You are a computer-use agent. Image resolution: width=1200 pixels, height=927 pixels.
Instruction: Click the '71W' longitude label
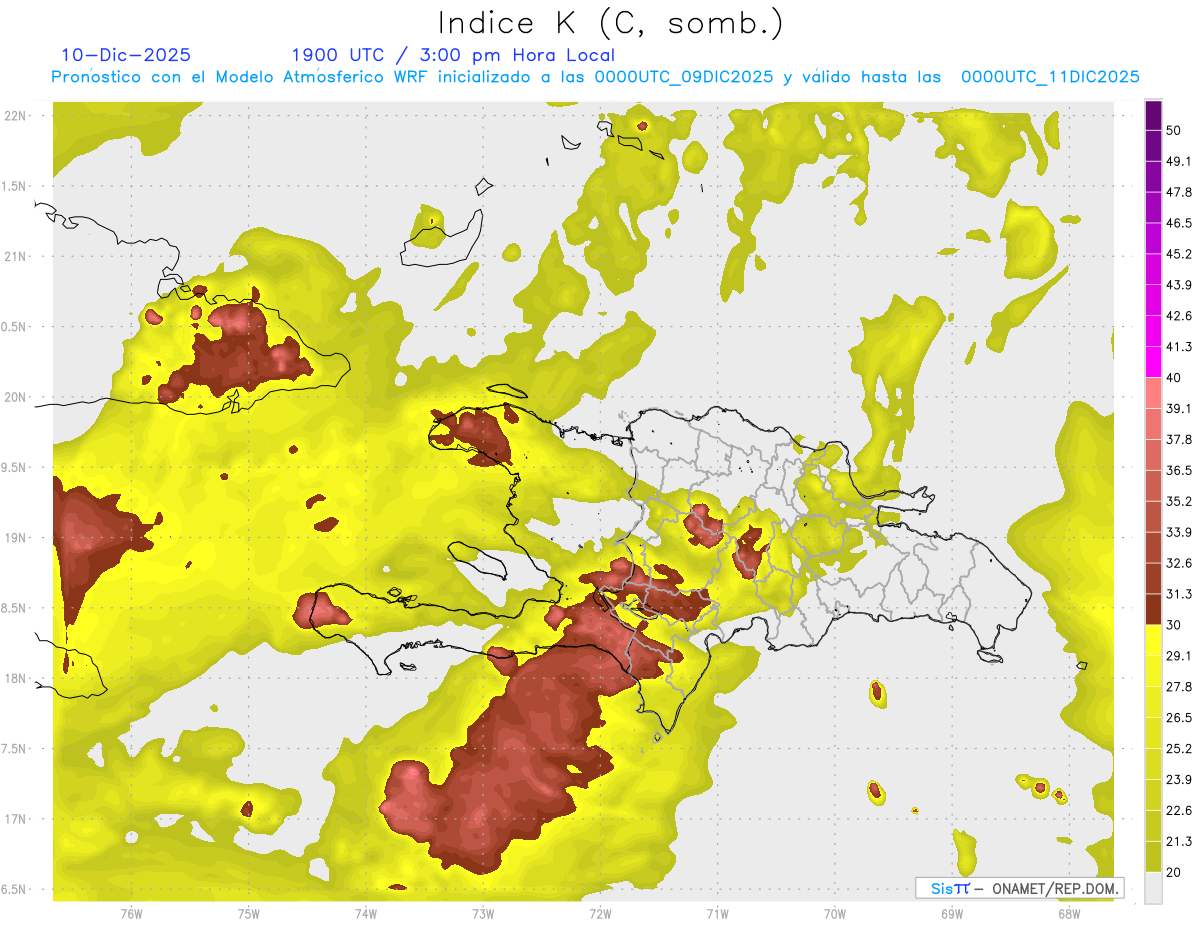point(717,913)
